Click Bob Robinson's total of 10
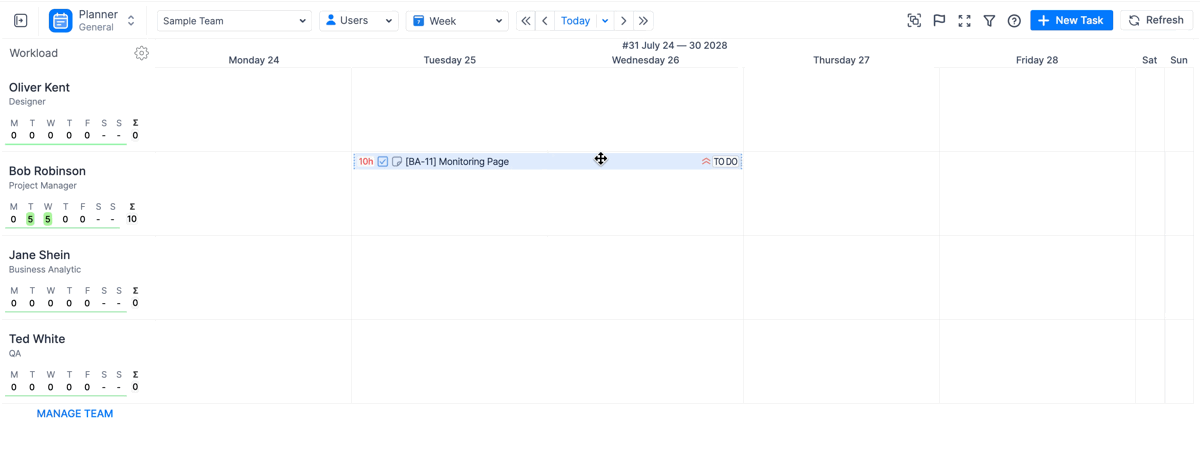This screenshot has height=466, width=1200. click(x=132, y=219)
